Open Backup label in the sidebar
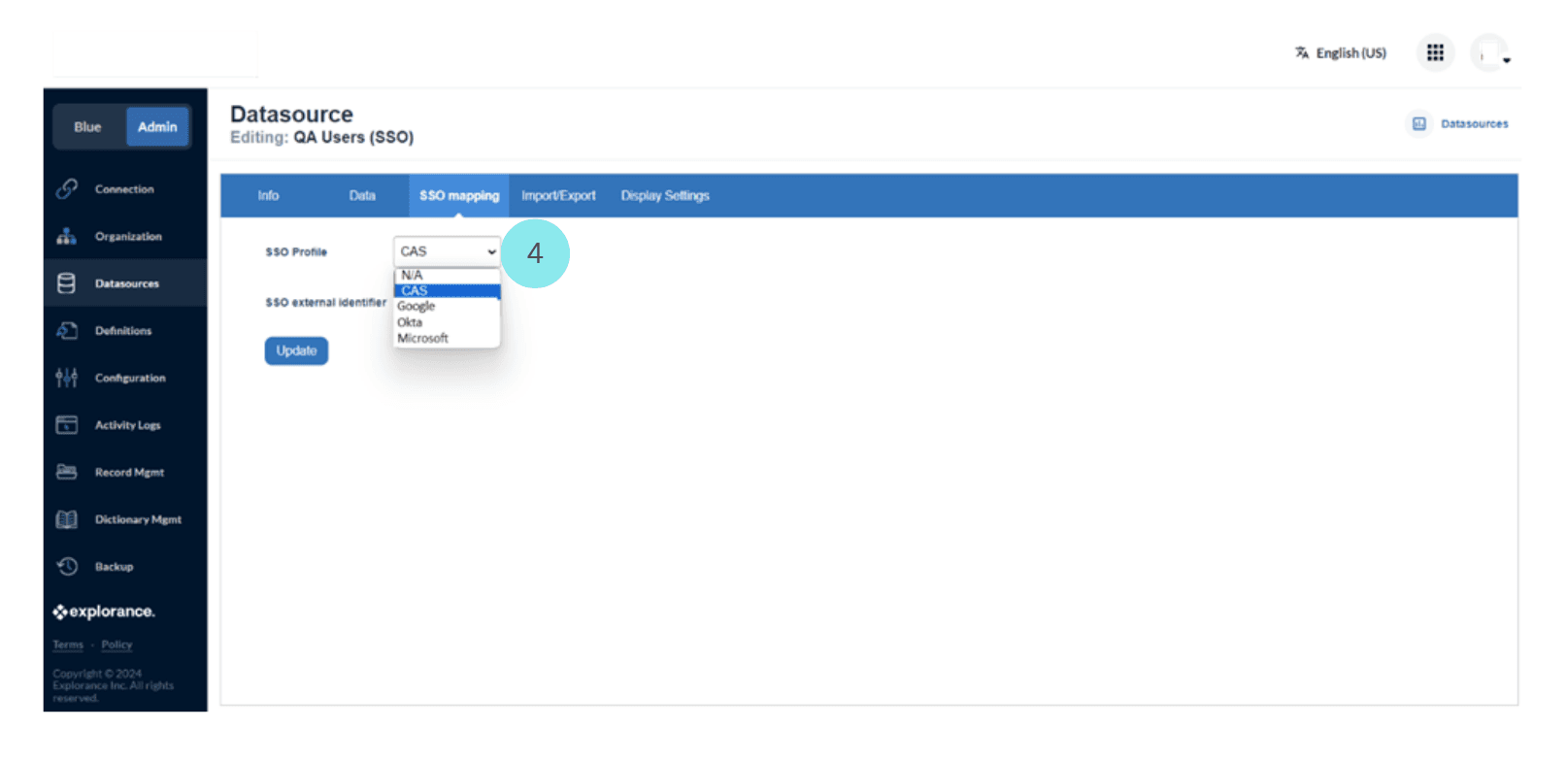Image resolution: width=1568 pixels, height=762 pixels. coord(114,566)
